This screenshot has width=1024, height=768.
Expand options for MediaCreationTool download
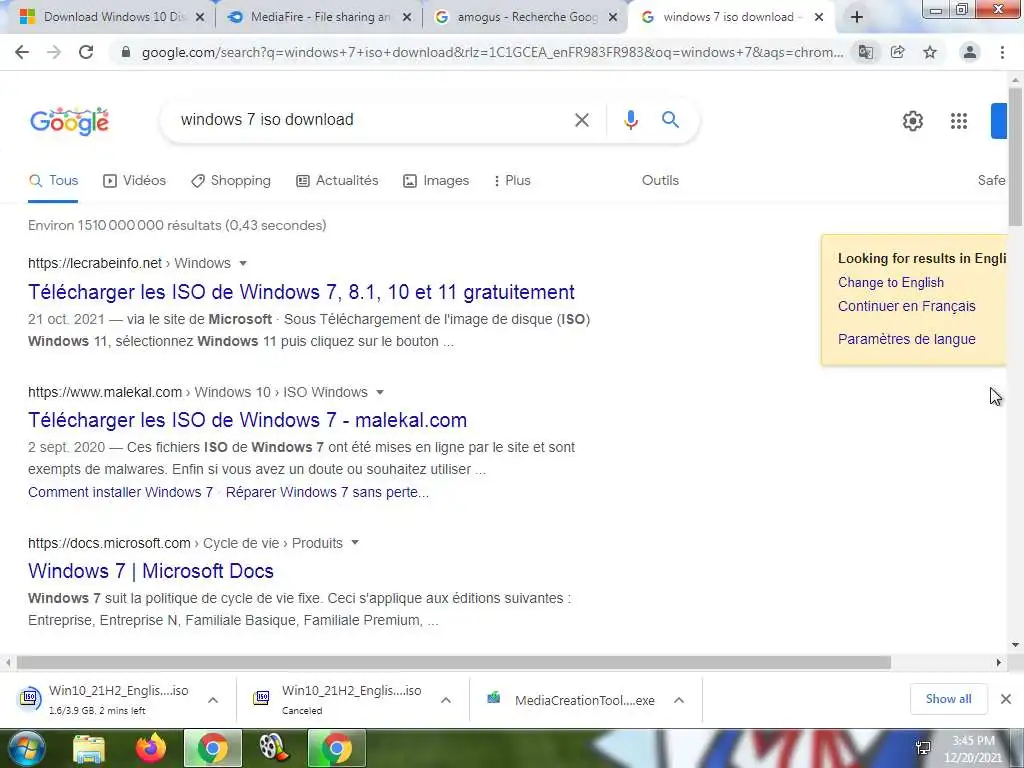(679, 700)
